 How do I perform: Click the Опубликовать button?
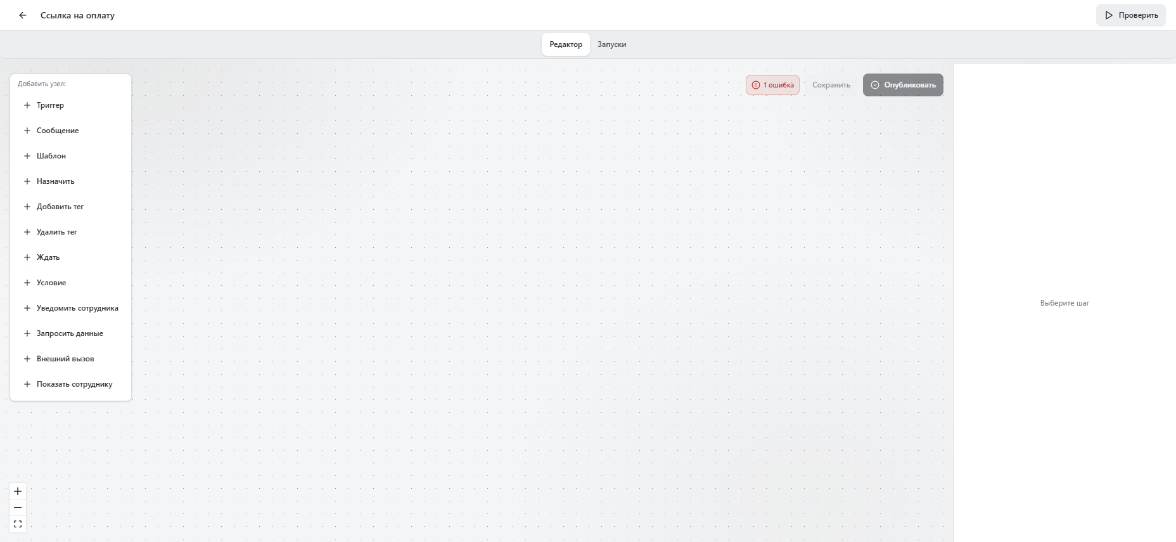click(x=903, y=85)
